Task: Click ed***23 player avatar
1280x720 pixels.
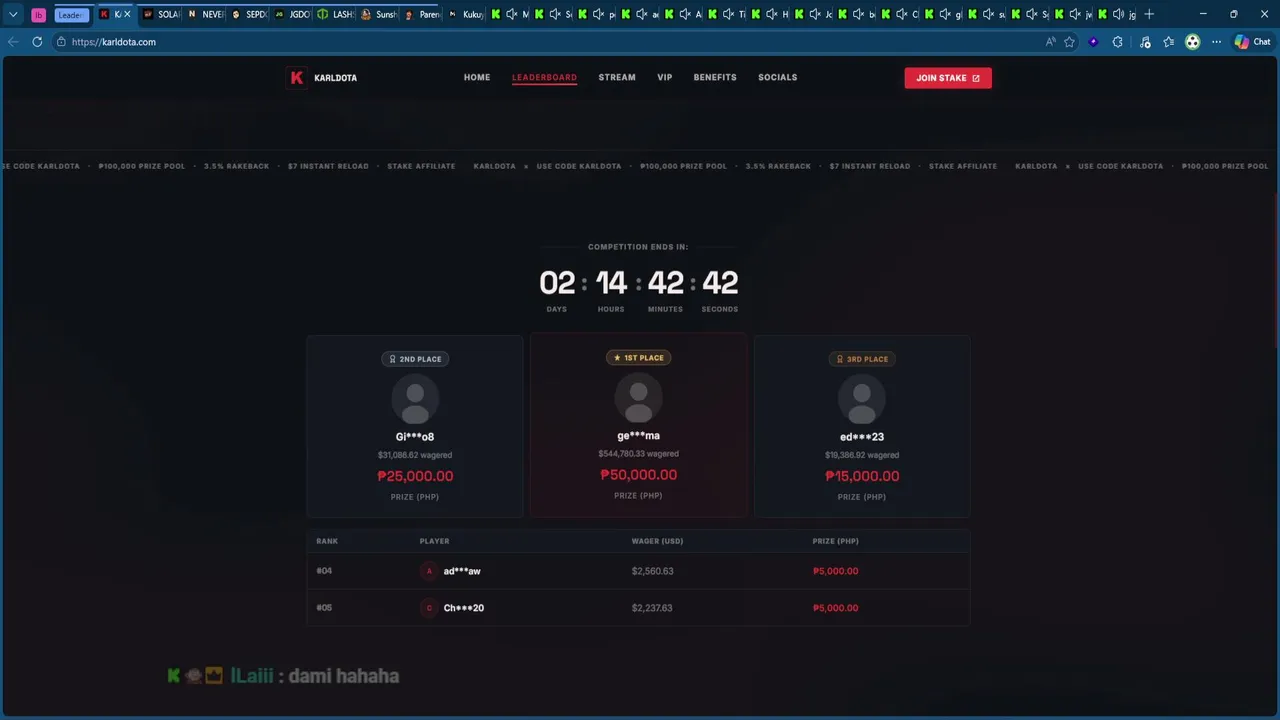Action: coord(862,400)
